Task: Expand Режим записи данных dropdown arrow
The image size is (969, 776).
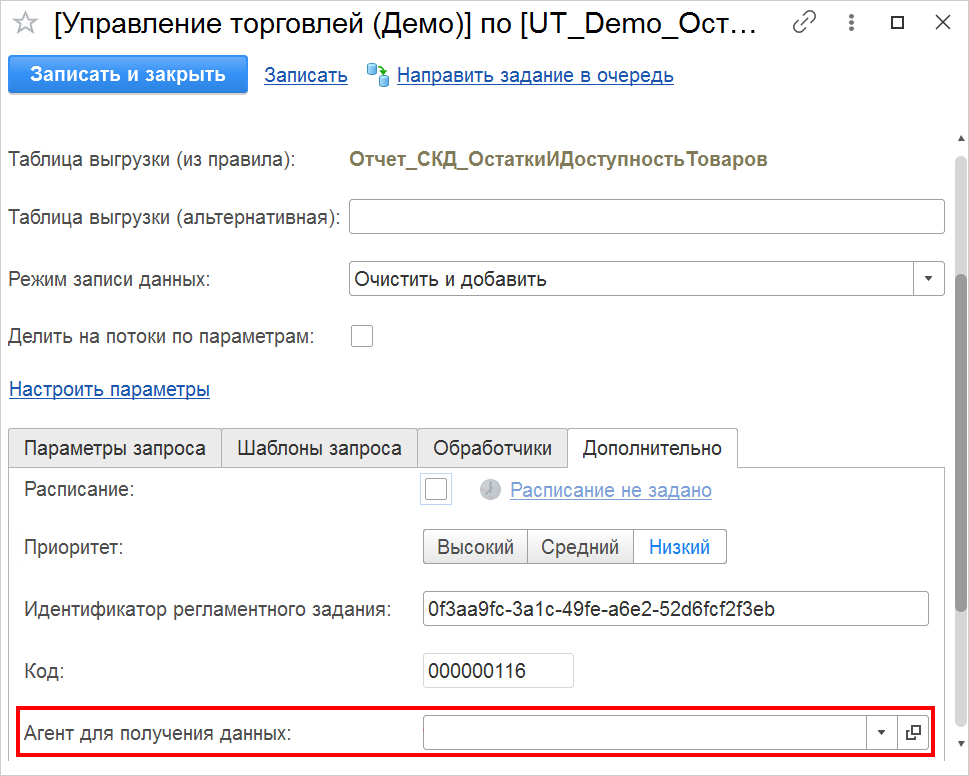Action: click(x=928, y=279)
